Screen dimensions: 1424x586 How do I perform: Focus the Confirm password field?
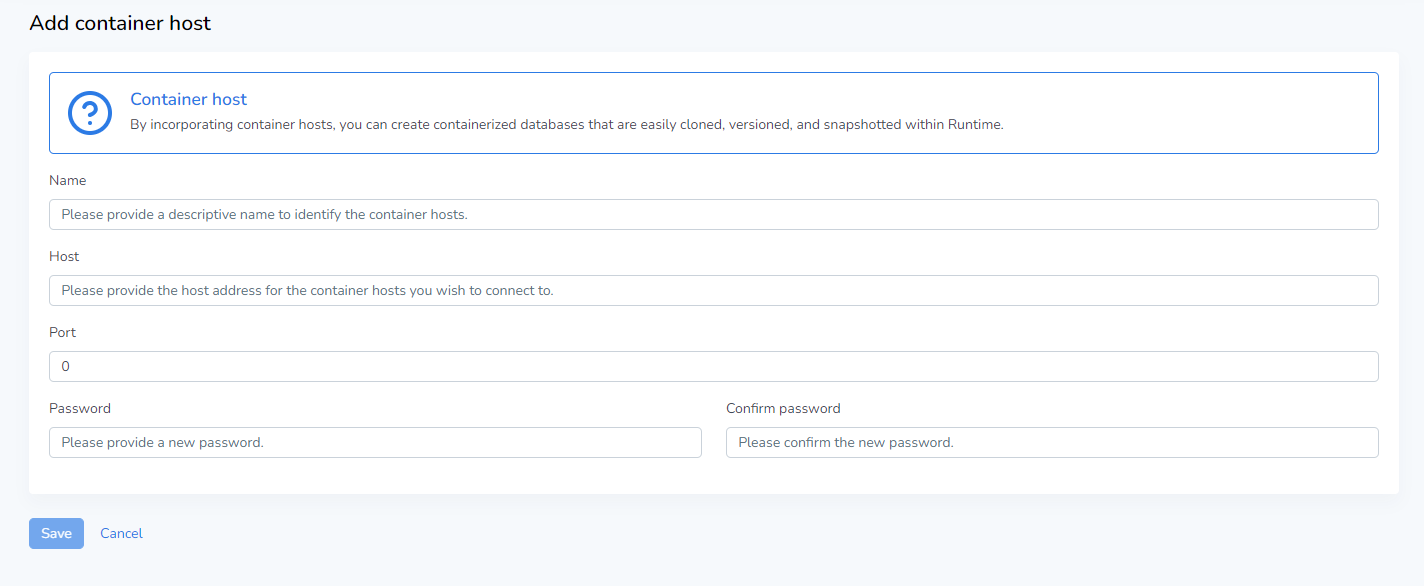pos(1051,442)
